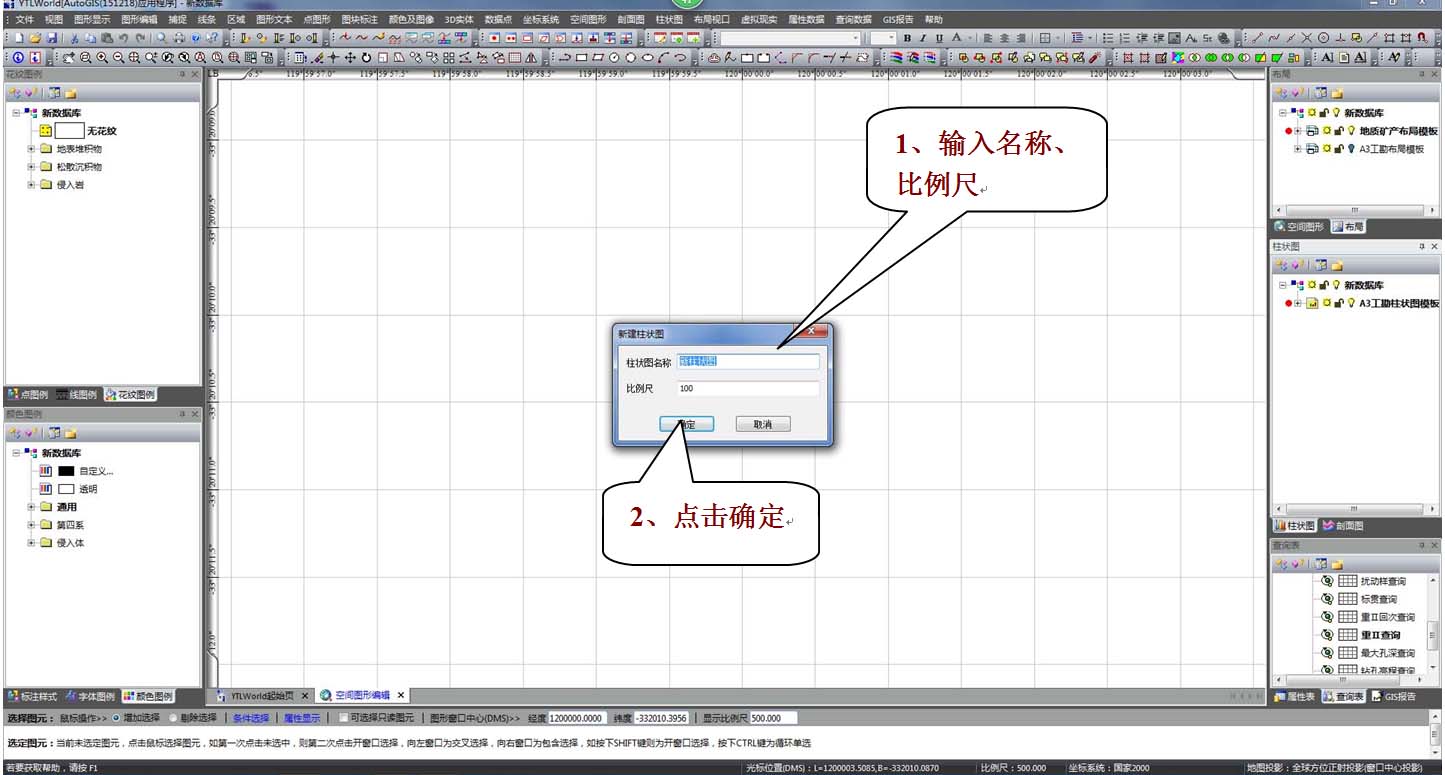Toggle sun icon of A3工勘布局模板

point(1327,149)
